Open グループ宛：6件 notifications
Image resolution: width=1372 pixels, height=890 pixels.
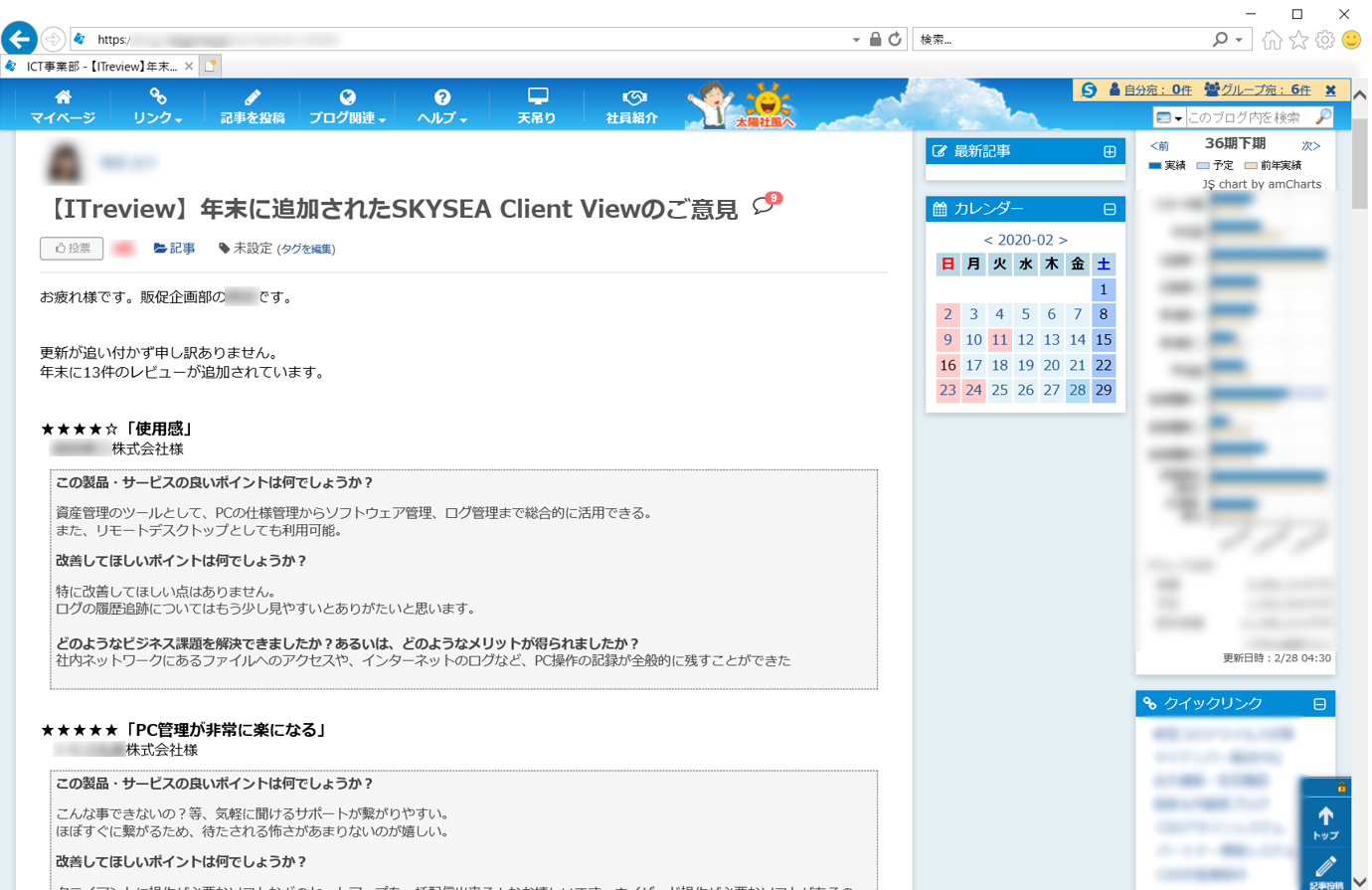[x=1258, y=89]
